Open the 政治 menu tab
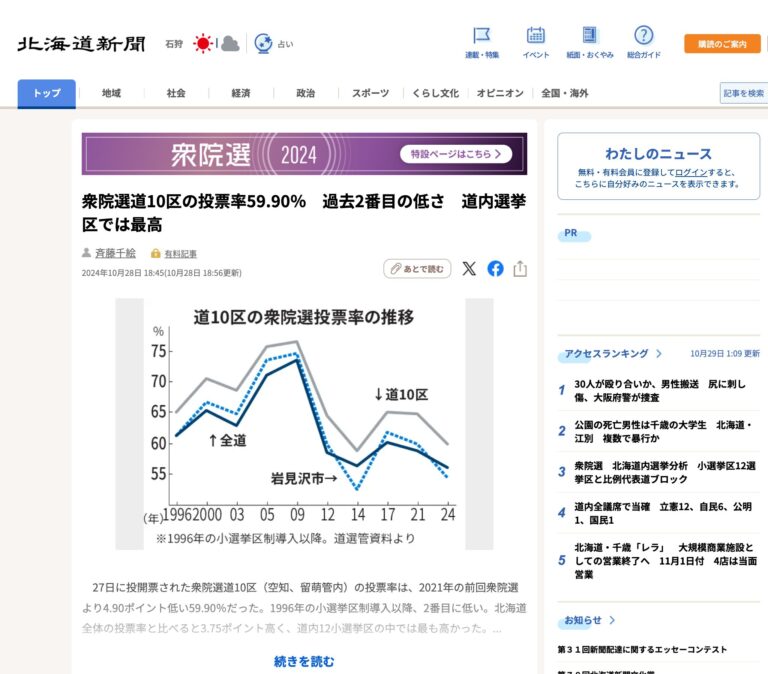The width and height of the screenshot is (768, 674). pyautogui.click(x=306, y=93)
